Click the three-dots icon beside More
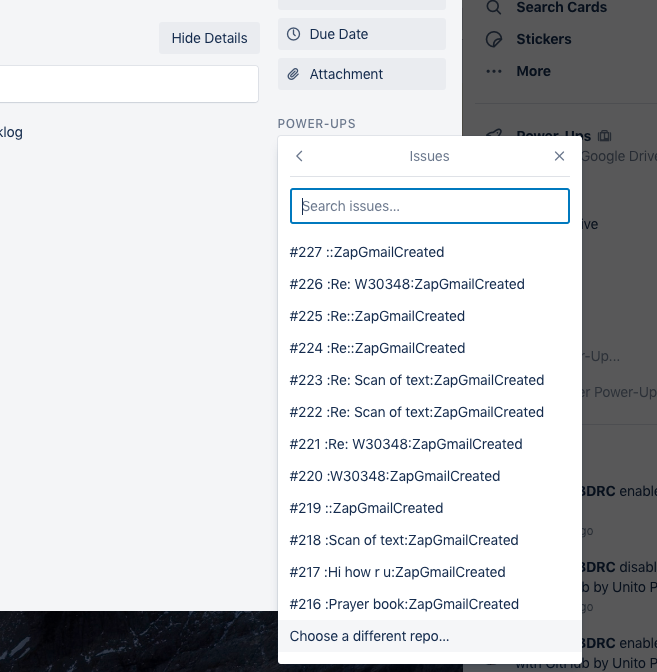The image size is (657, 672). [x=494, y=71]
